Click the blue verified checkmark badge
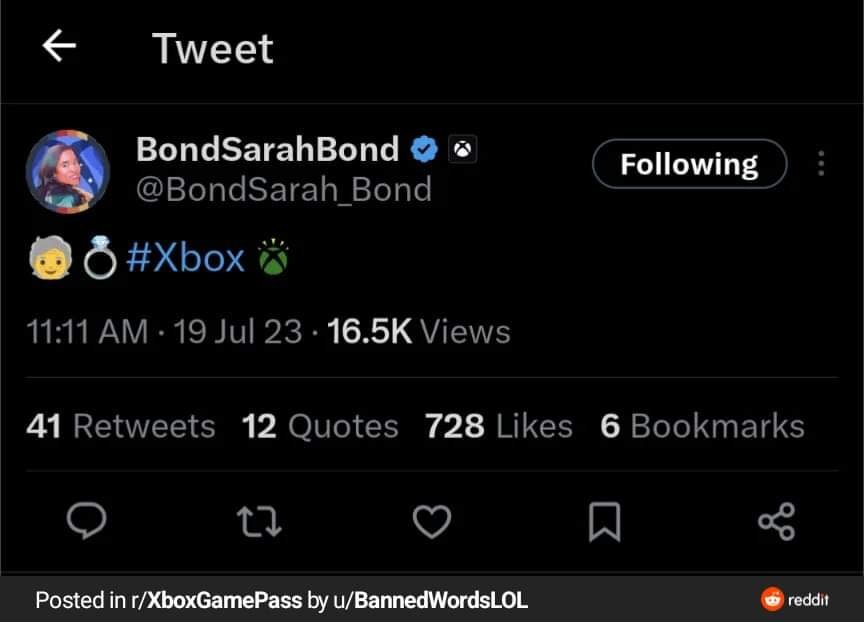The height and width of the screenshot is (622, 864). [x=425, y=150]
